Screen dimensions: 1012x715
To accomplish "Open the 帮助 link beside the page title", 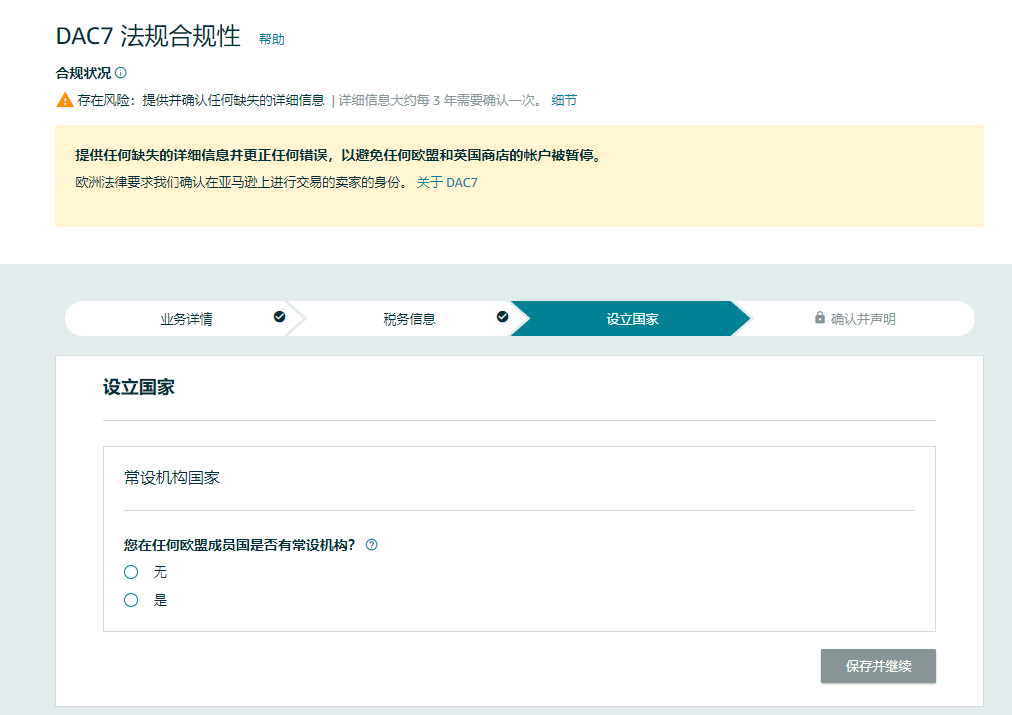I will coord(271,39).
